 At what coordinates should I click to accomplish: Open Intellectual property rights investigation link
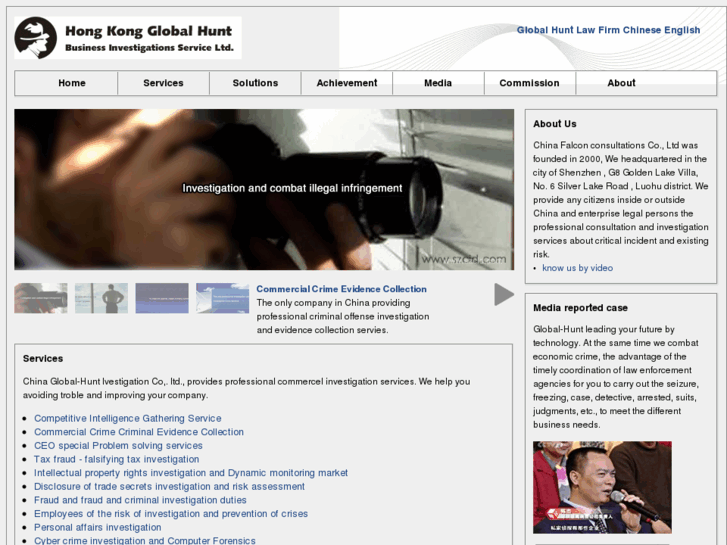tap(191, 473)
